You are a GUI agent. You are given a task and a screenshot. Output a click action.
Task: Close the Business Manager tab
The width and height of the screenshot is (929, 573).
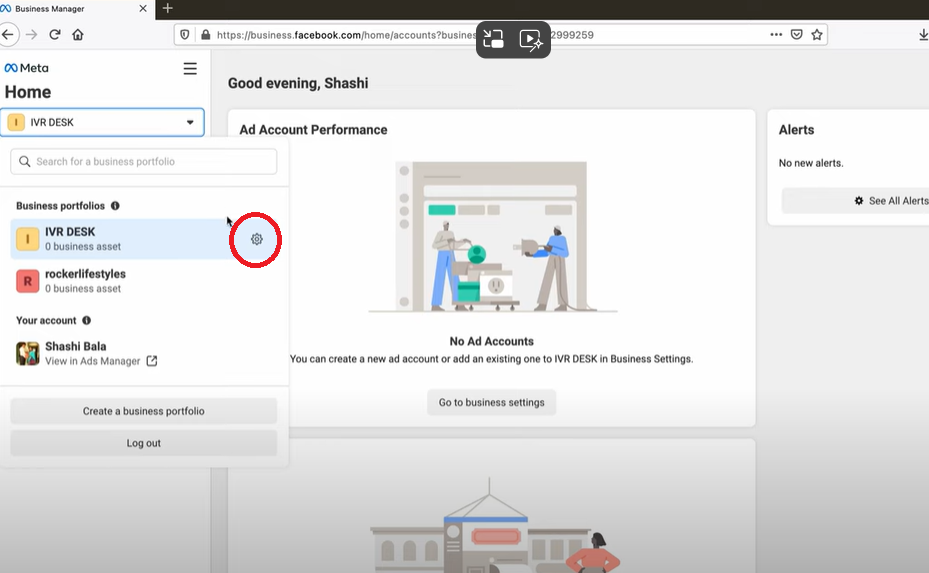point(143,9)
